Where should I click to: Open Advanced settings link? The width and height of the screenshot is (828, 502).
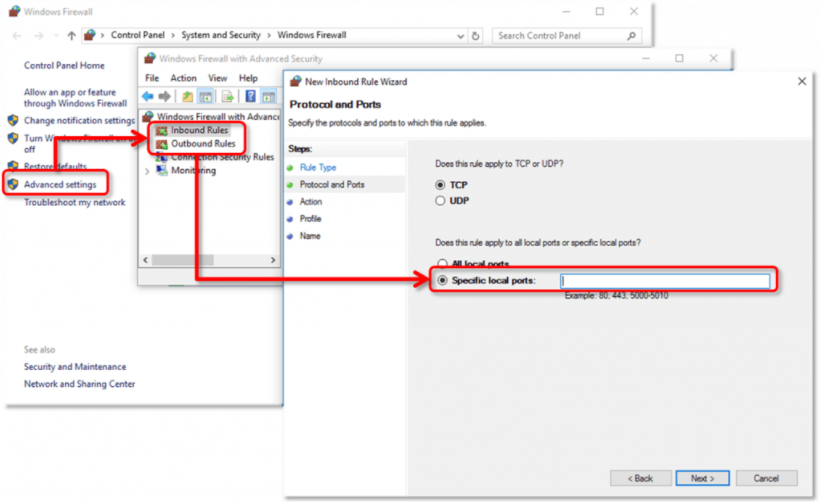tap(60, 184)
